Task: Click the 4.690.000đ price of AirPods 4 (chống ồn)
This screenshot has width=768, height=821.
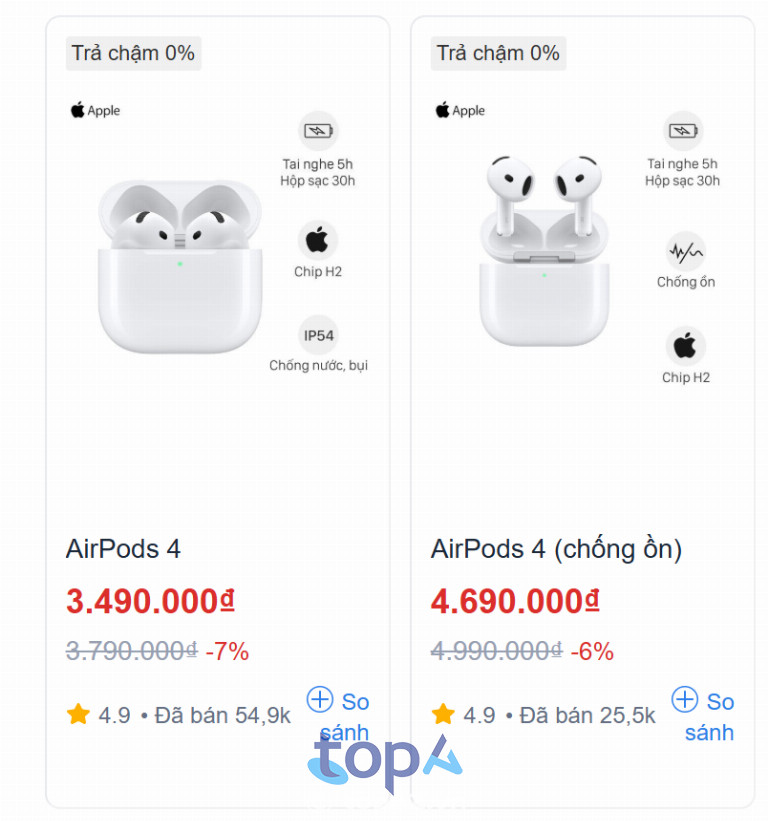Action: point(515,602)
